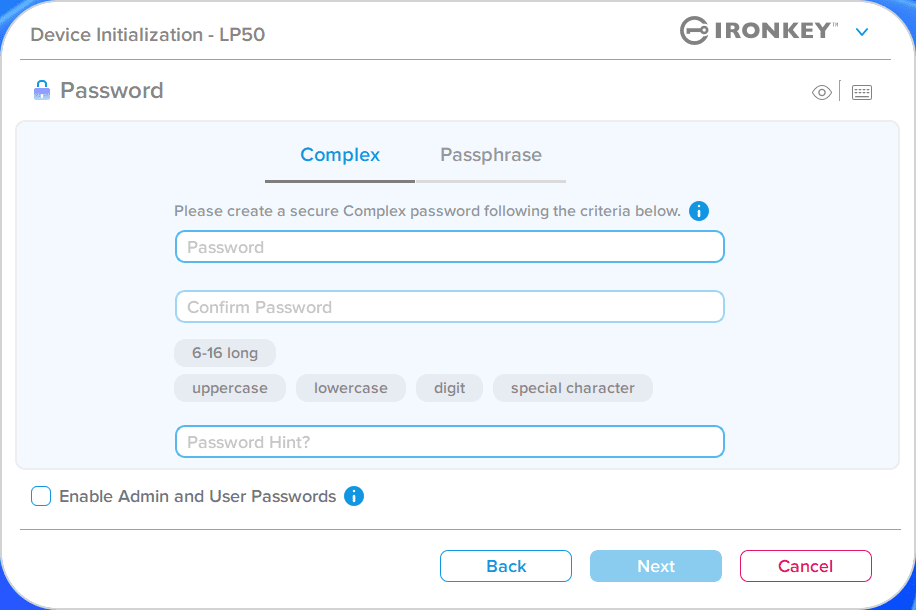Switch to the Passphrase tab
This screenshot has width=916, height=610.
pyautogui.click(x=491, y=156)
